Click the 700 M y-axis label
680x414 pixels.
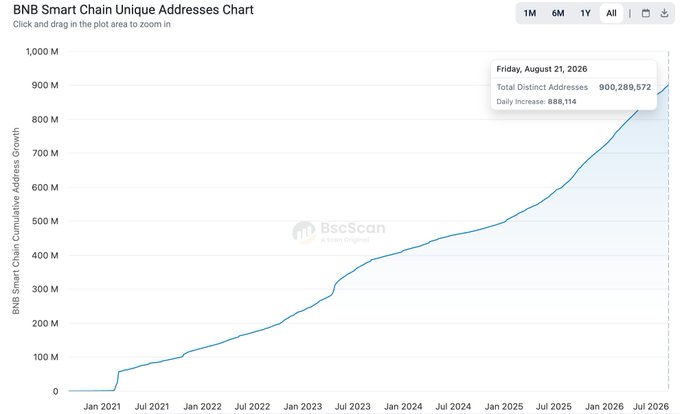tap(45, 153)
